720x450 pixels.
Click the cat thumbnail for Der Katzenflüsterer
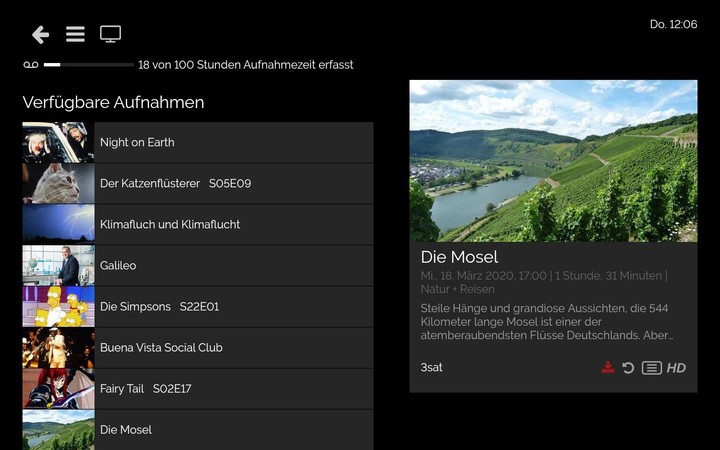[x=58, y=183]
